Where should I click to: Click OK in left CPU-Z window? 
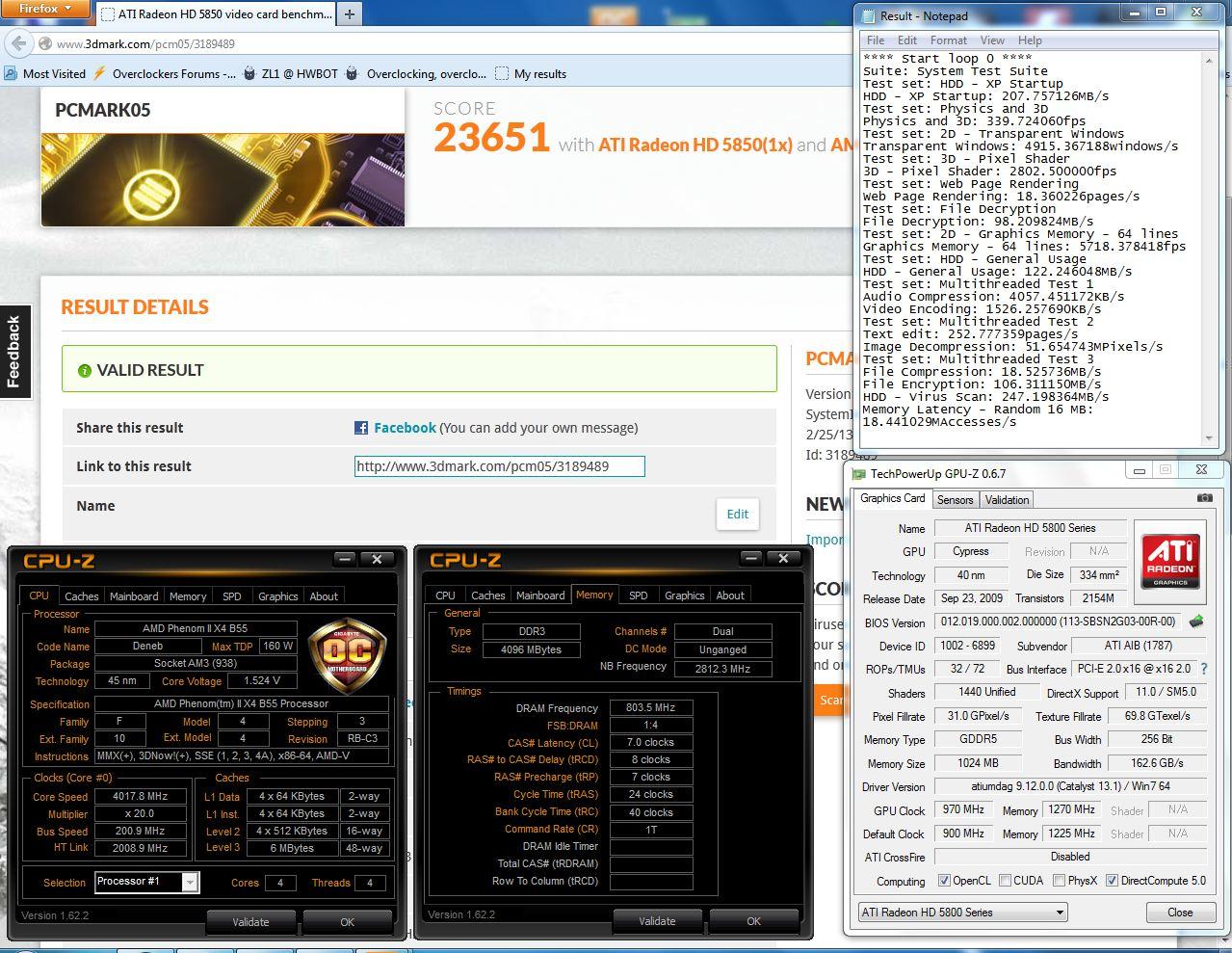coord(348,922)
